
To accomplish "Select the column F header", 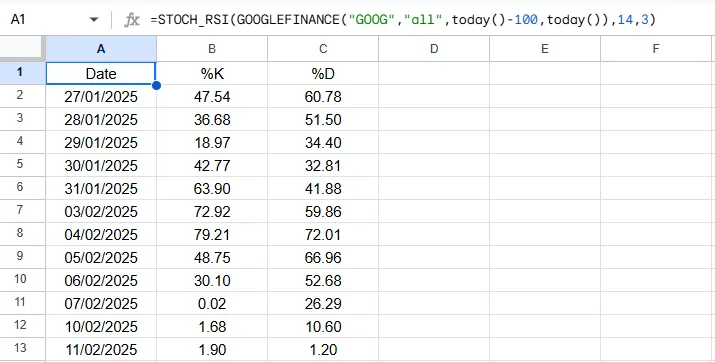I will tap(656, 49).
